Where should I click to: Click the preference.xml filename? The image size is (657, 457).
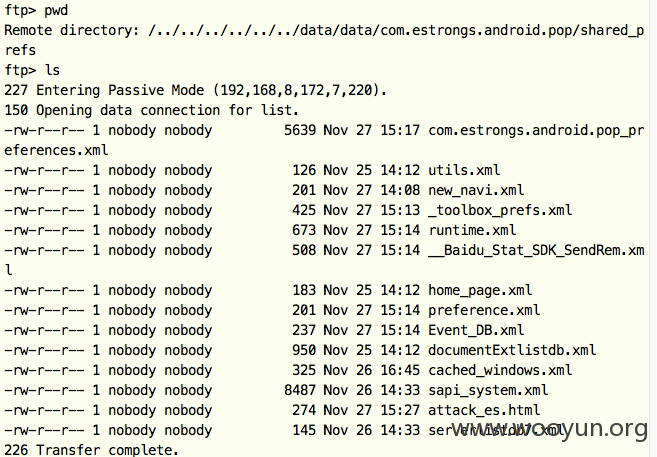[x=484, y=310]
